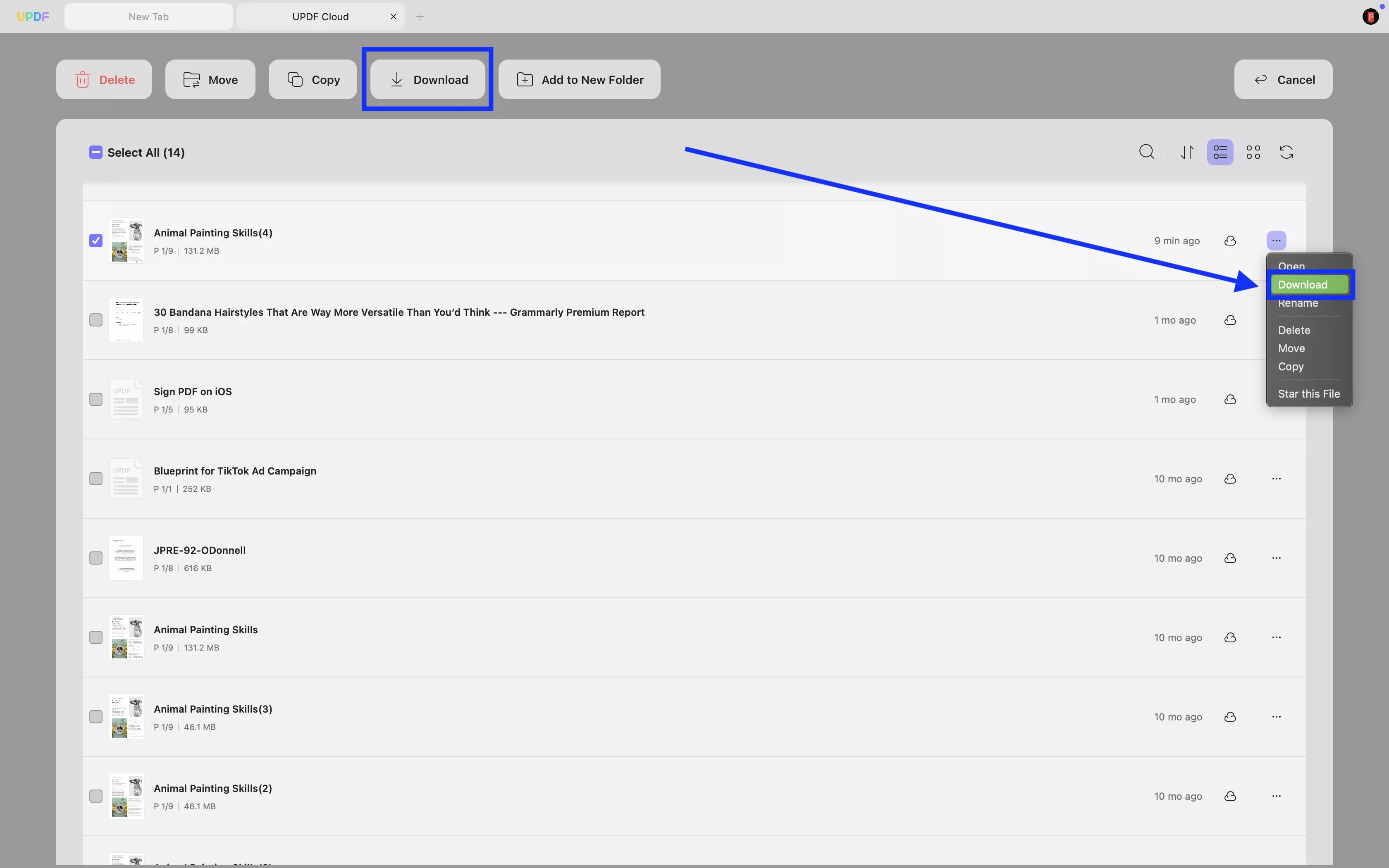Click cloud icon for Sign PDF on iOS
Image resolution: width=1389 pixels, height=868 pixels.
coord(1230,400)
